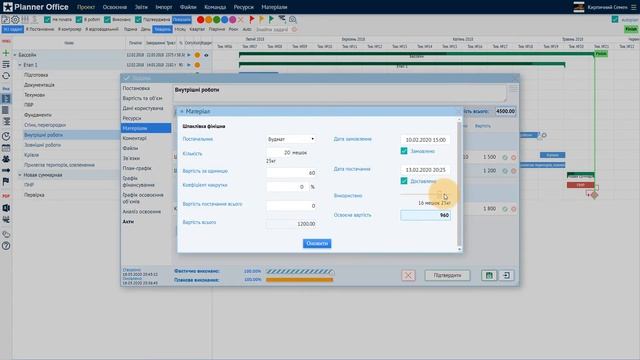This screenshot has width=640, height=360.
Task: Open the 'Проект' menu
Action: click(86, 7)
